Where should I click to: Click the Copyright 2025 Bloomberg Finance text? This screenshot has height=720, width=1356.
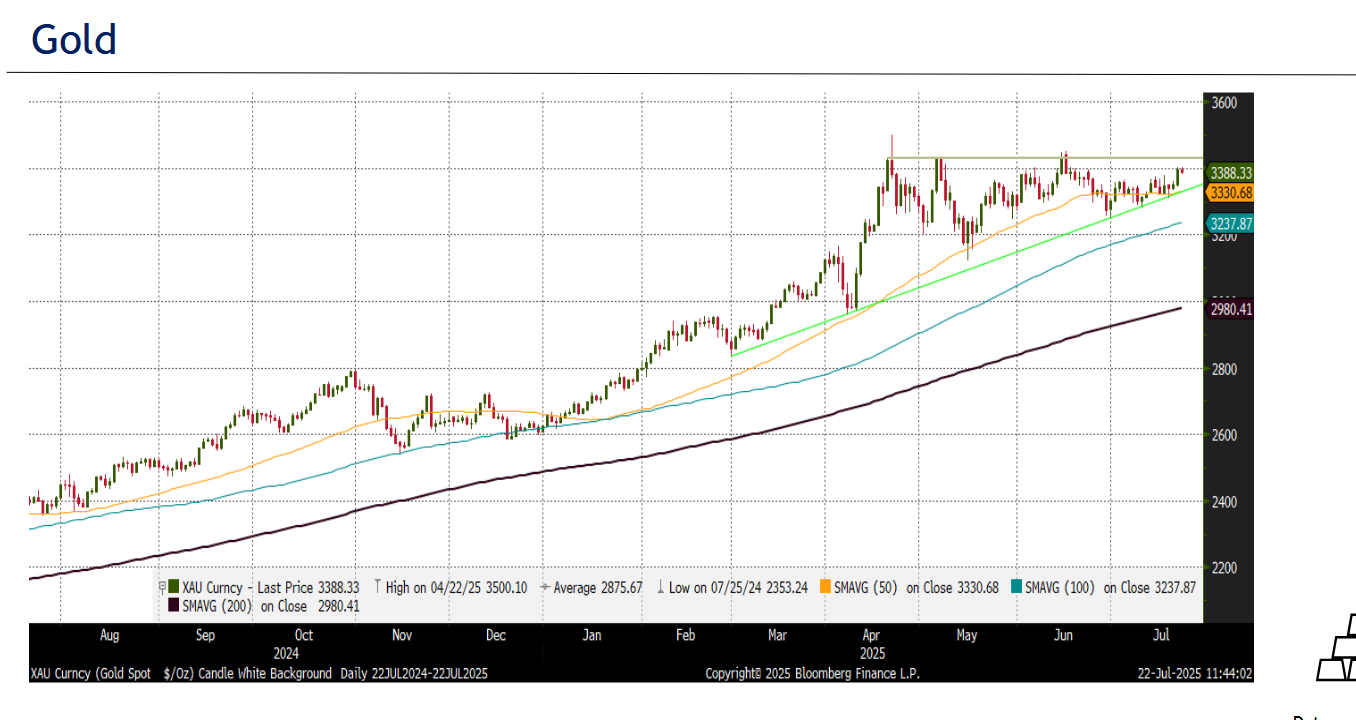(812, 674)
